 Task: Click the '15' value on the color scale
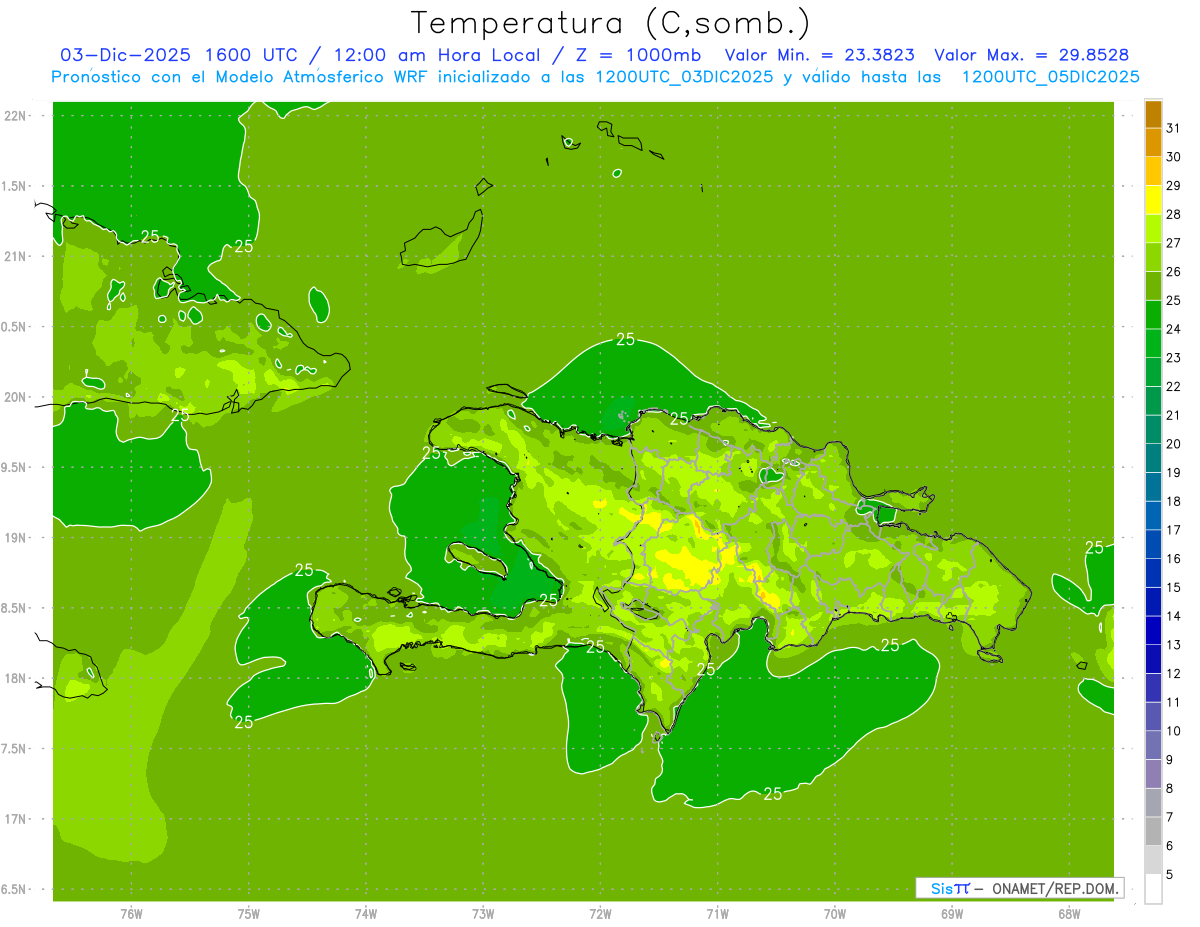tap(1174, 588)
